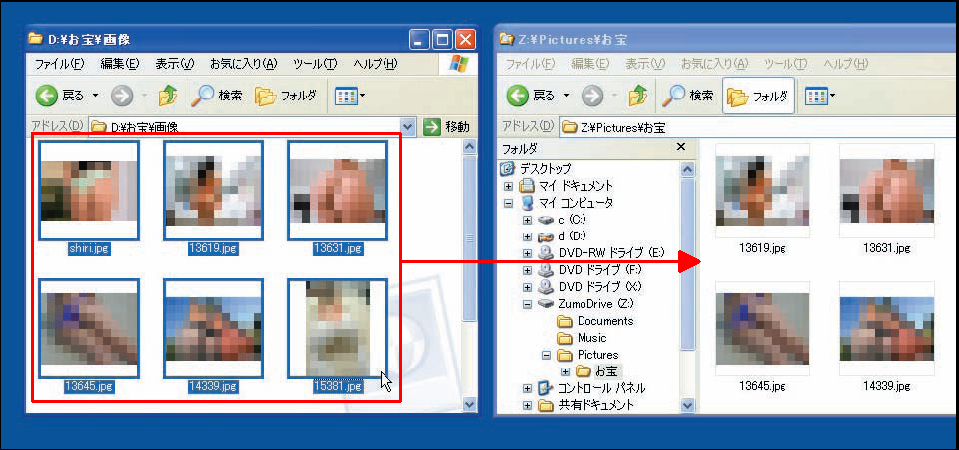Image resolution: width=959 pixels, height=450 pixels.
Task: Open ヘルプ(H) menu in left window
Action: (375, 64)
